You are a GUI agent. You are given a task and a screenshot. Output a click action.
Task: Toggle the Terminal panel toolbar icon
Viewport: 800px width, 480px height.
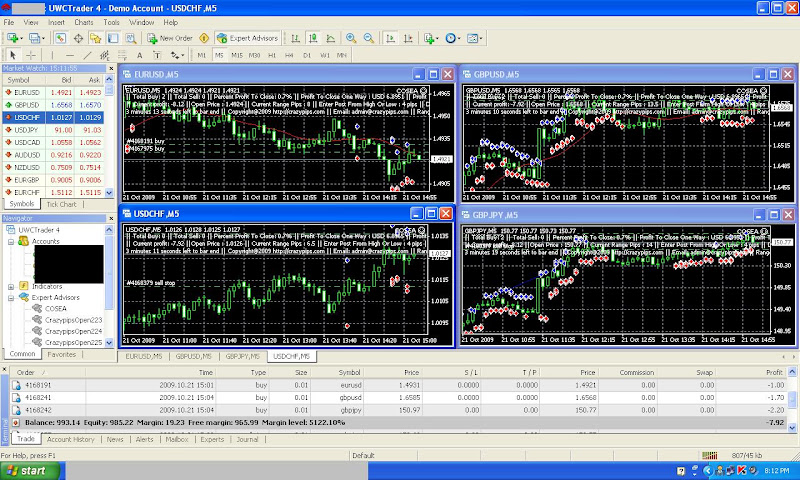[113, 38]
